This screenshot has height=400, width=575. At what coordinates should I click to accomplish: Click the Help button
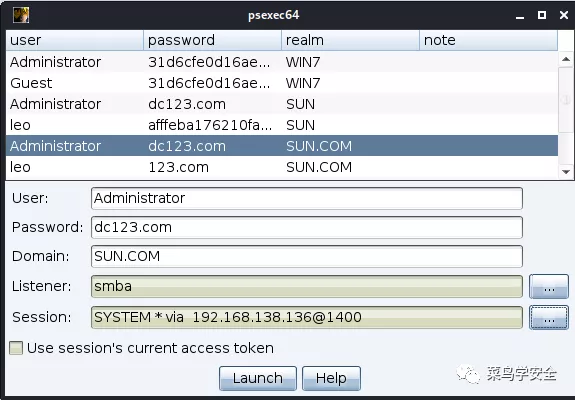331,378
